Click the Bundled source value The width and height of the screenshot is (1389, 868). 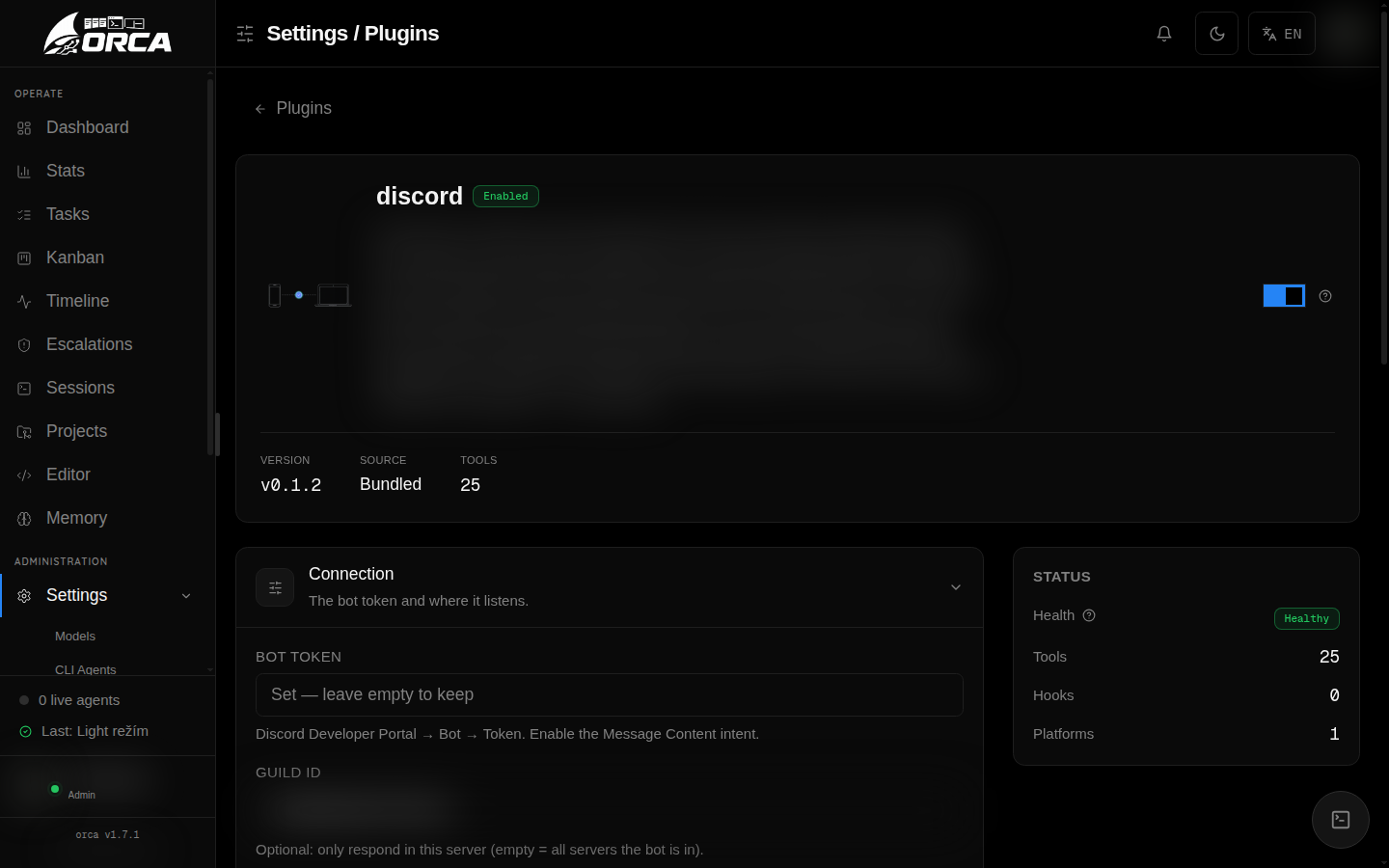pyautogui.click(x=391, y=484)
